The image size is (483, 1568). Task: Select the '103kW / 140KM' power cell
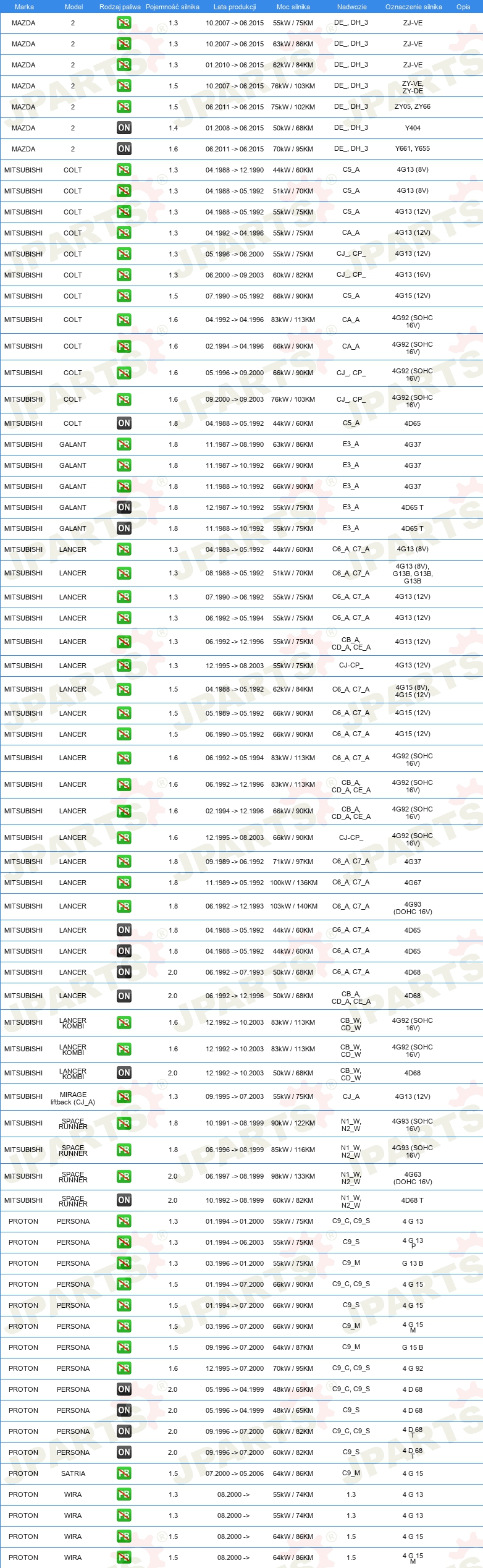[x=293, y=906]
